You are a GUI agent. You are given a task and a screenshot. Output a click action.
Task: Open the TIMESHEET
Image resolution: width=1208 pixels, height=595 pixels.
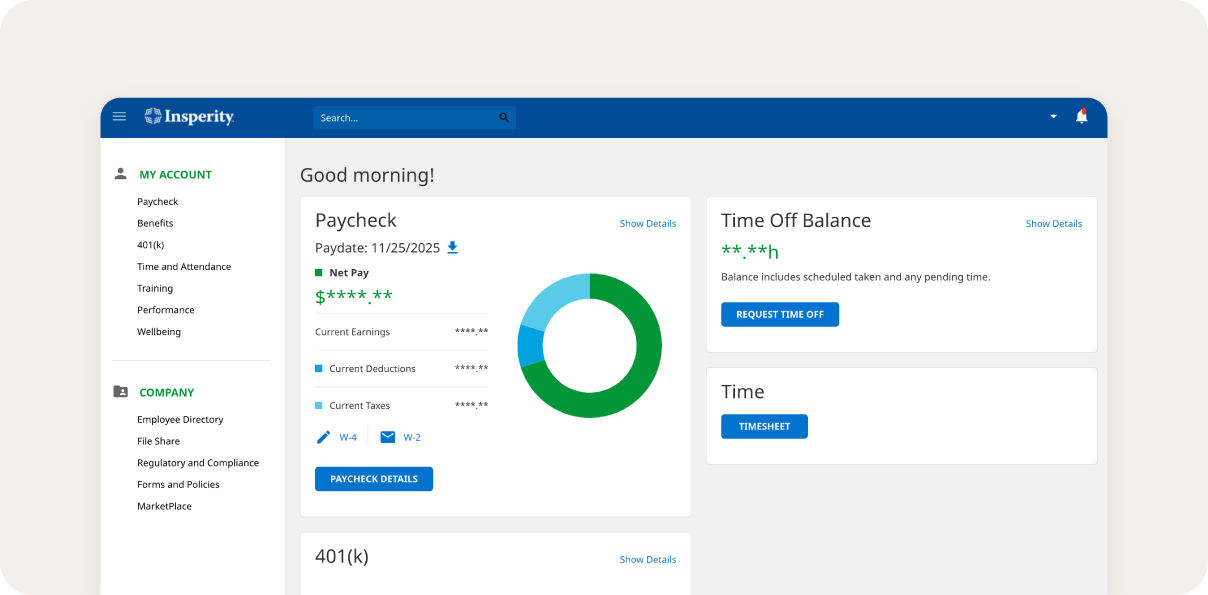point(764,426)
